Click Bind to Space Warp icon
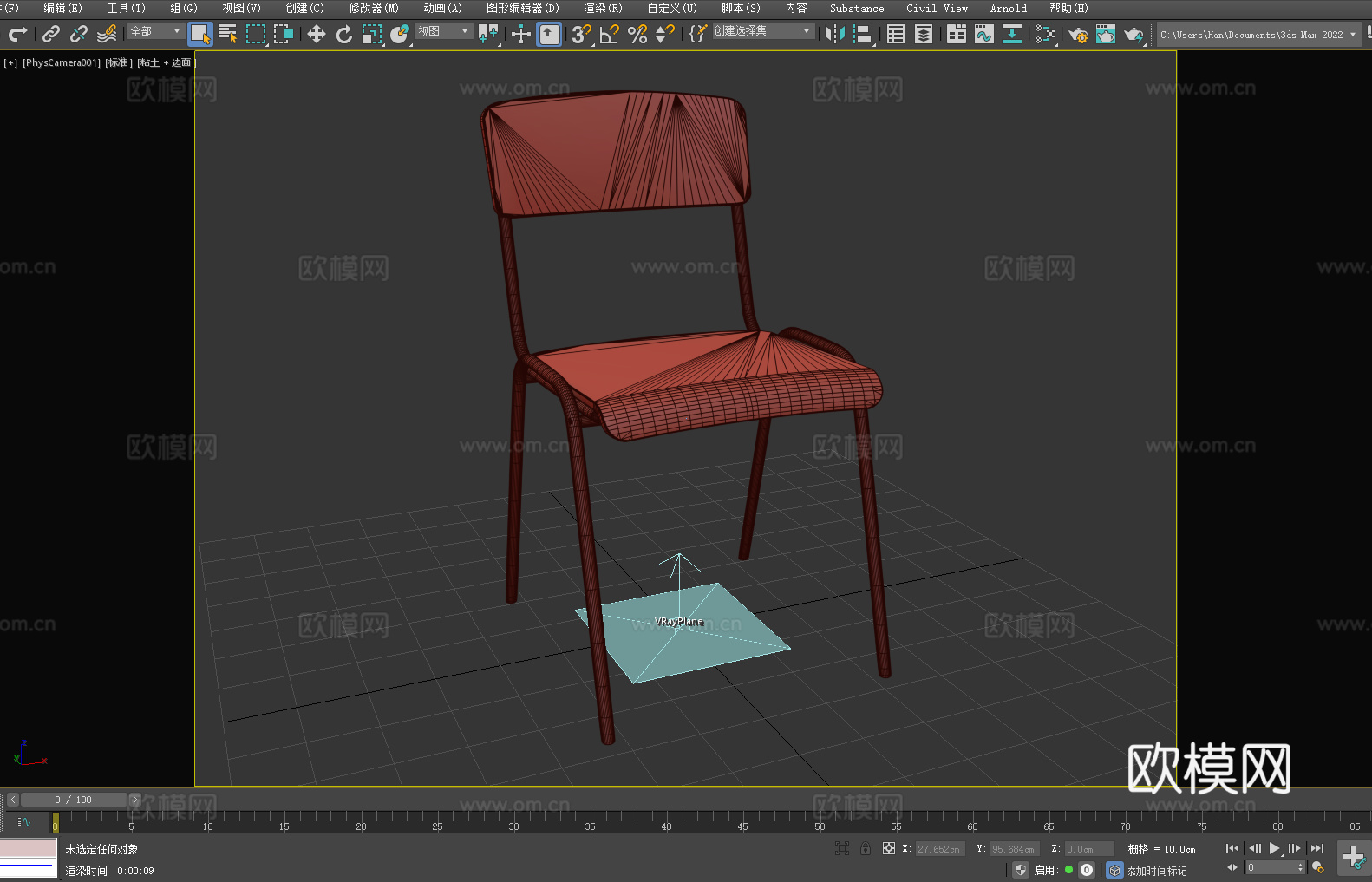The height and width of the screenshot is (882, 1372). tap(107, 34)
